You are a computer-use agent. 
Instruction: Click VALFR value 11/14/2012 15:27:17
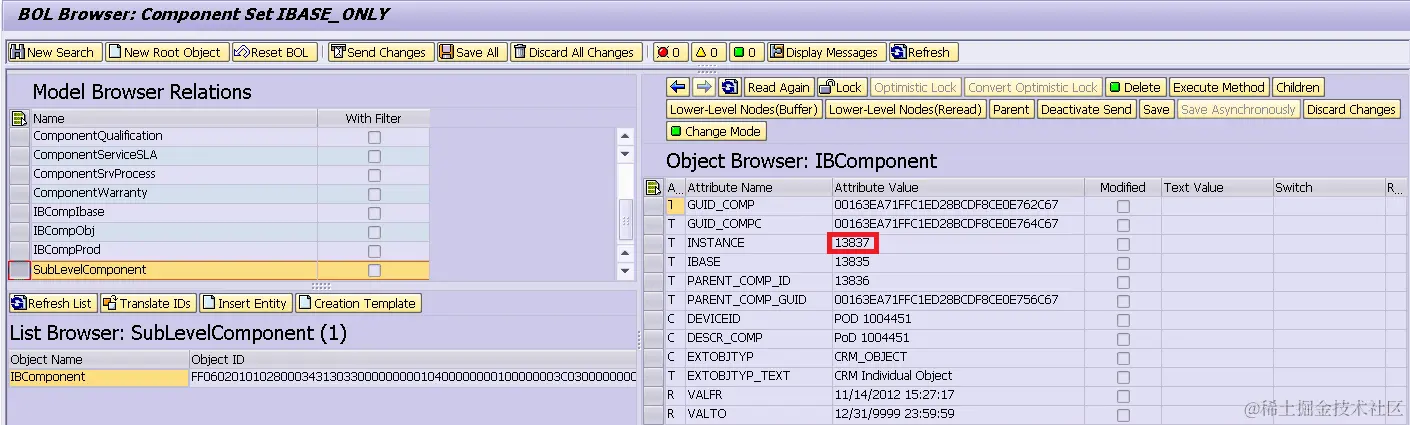point(894,395)
